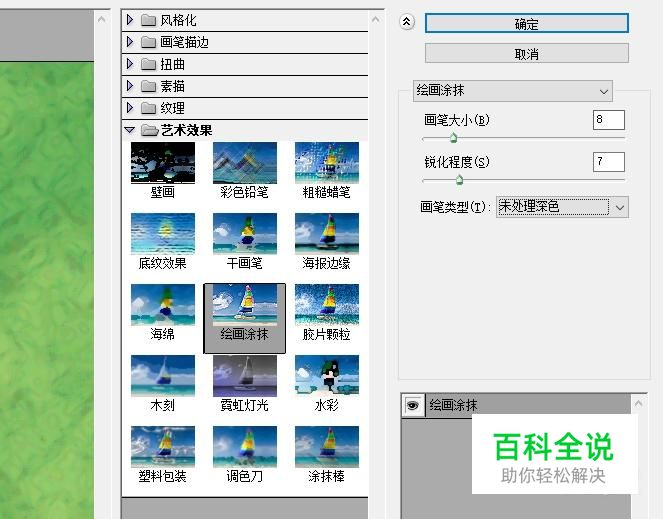Click the 画笔大小 slider handle
The height and width of the screenshot is (519, 663).
coord(454,137)
